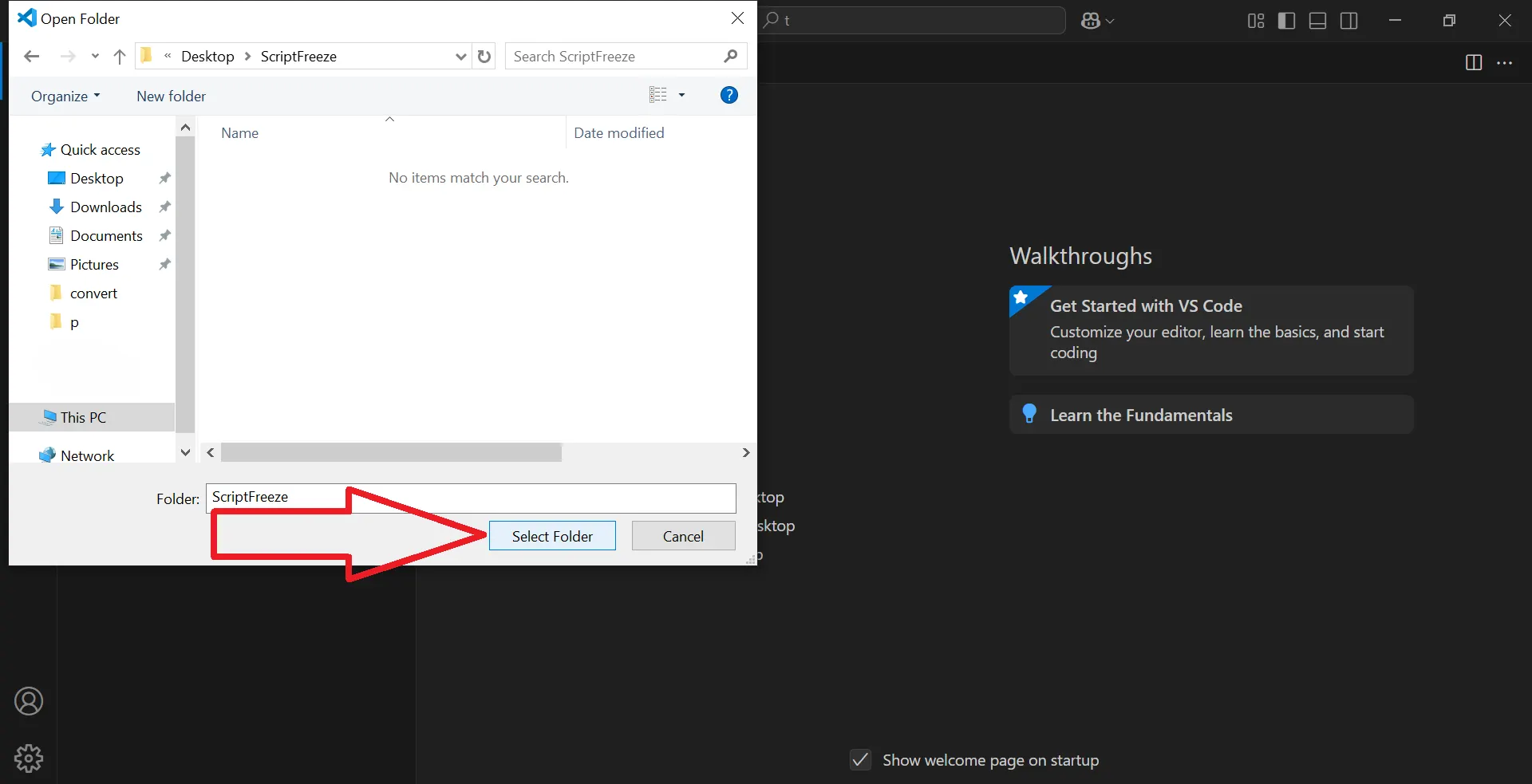Viewport: 1532px width, 784px height.
Task: Click the search magnifier icon in dialog
Action: 730,57
